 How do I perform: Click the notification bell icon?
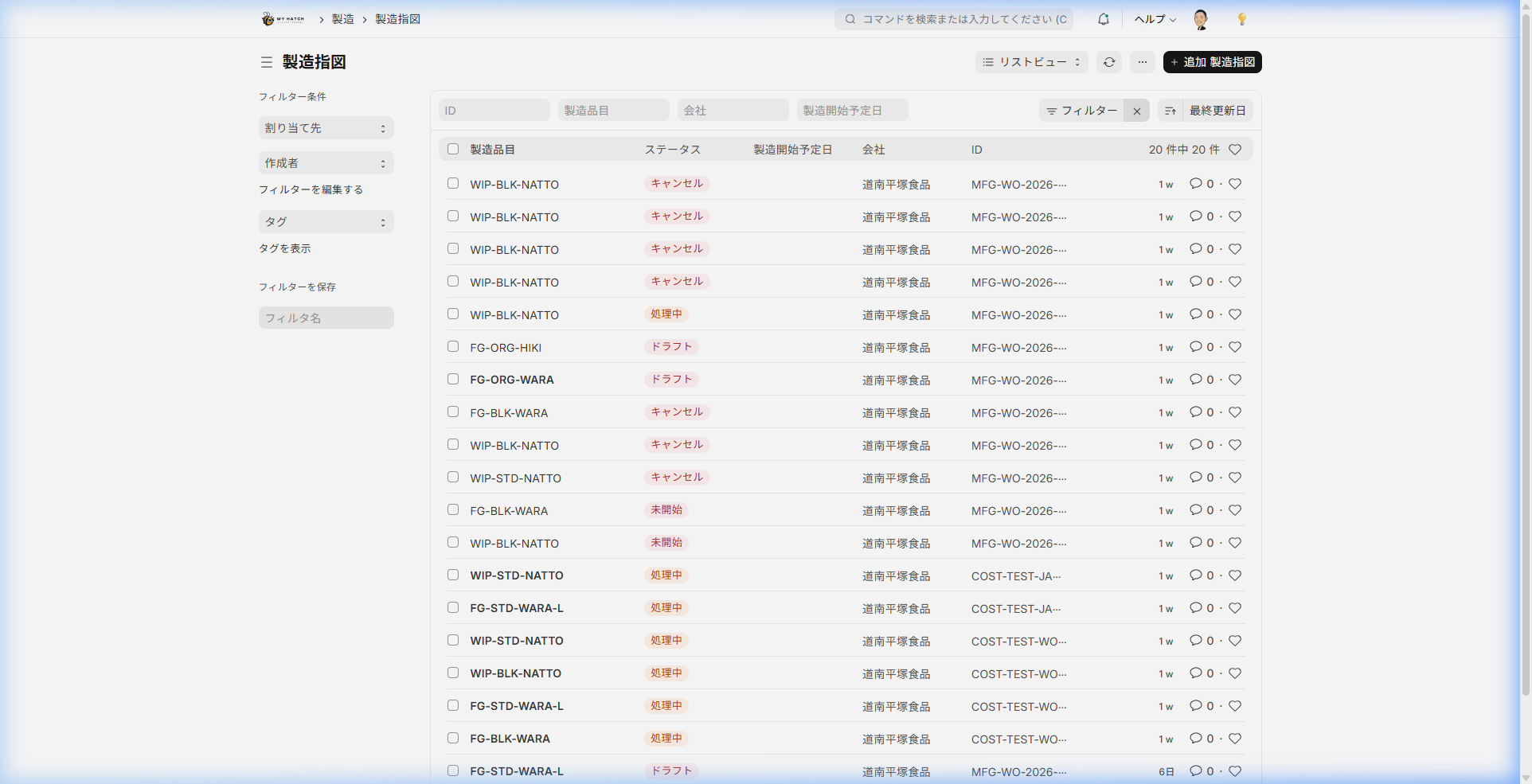tap(1103, 19)
